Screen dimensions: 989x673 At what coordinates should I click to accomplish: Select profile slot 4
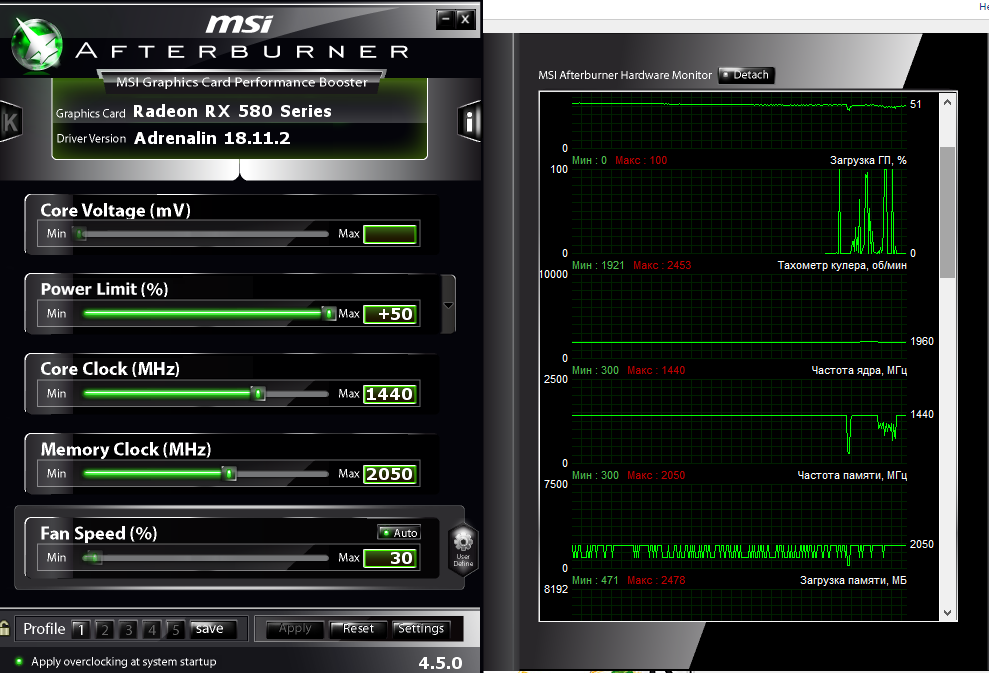pos(151,629)
